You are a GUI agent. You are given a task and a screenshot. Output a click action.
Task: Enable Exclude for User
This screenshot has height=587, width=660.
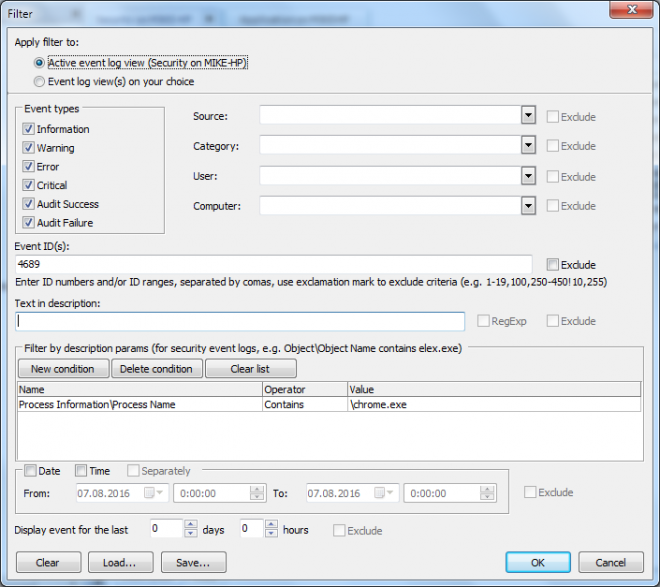pos(553,176)
